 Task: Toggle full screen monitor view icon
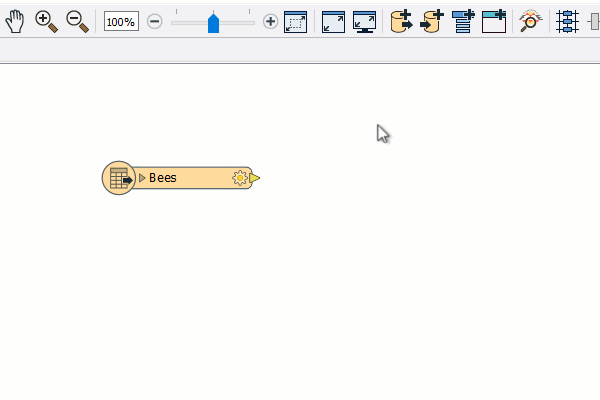pos(364,22)
